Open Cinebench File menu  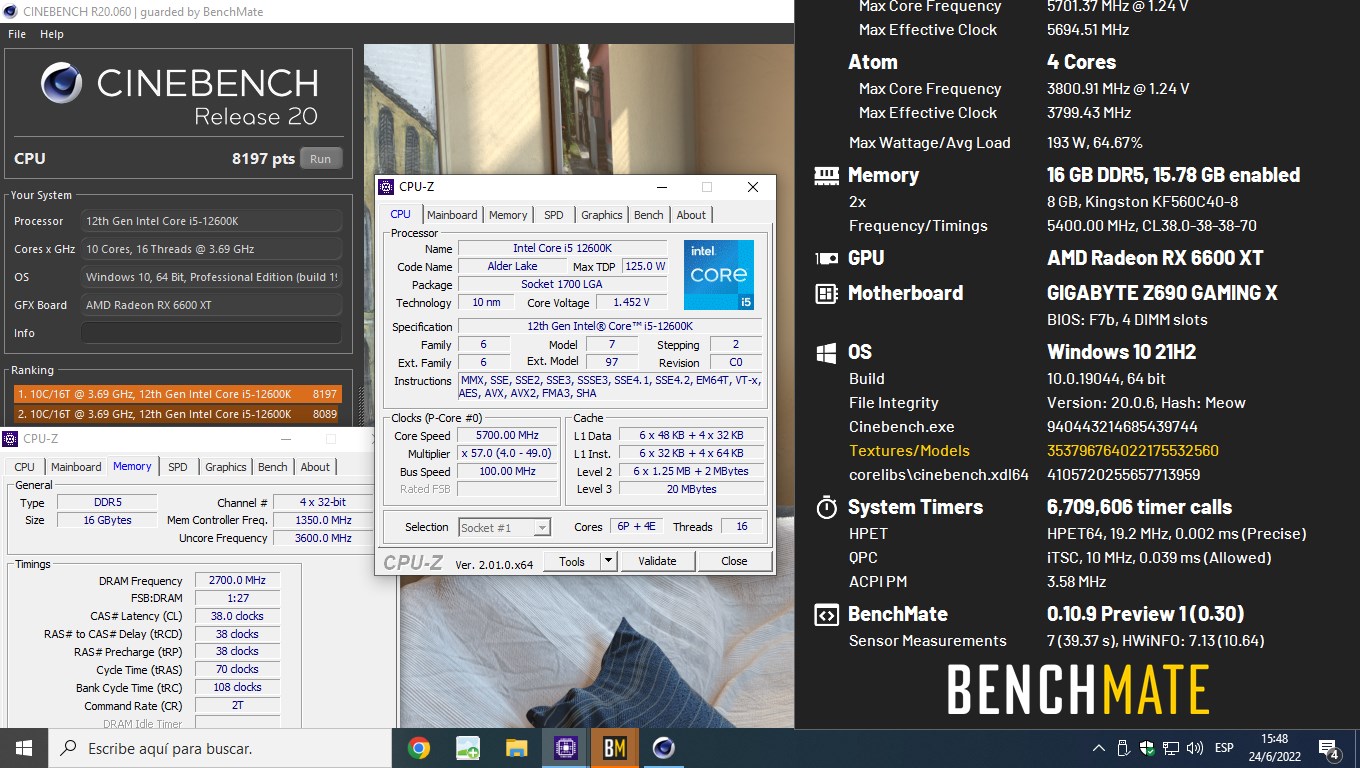17,34
